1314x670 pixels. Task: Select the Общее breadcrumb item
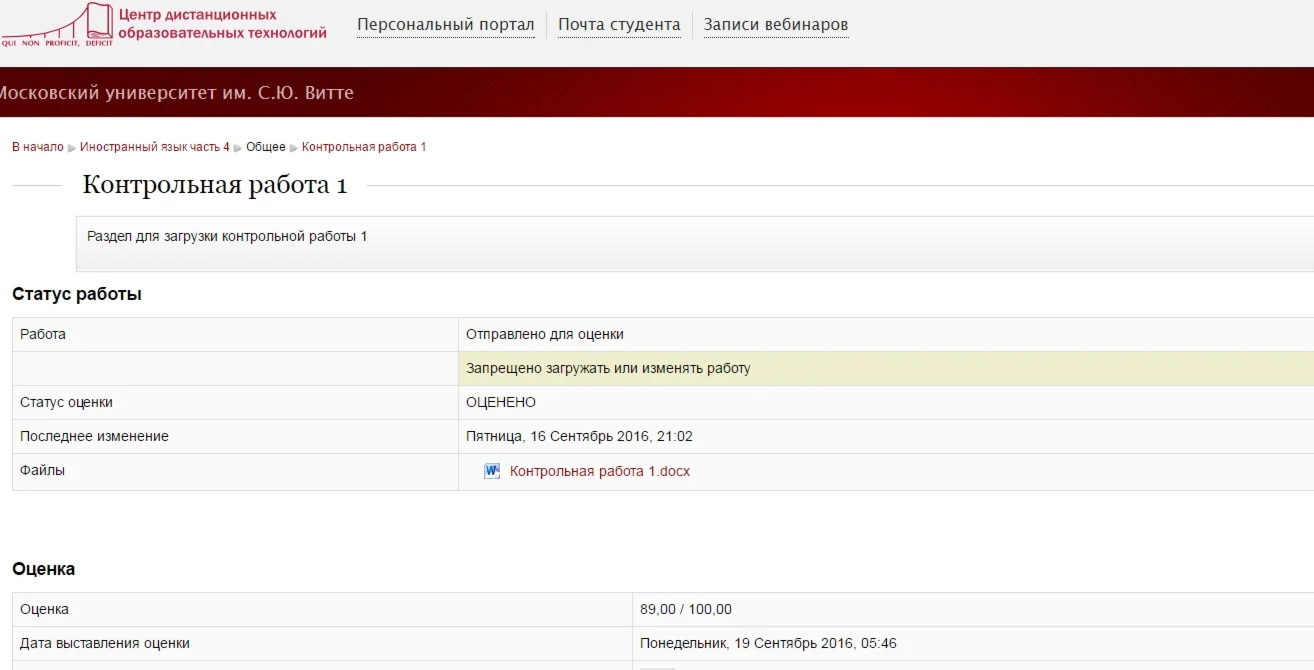click(266, 147)
